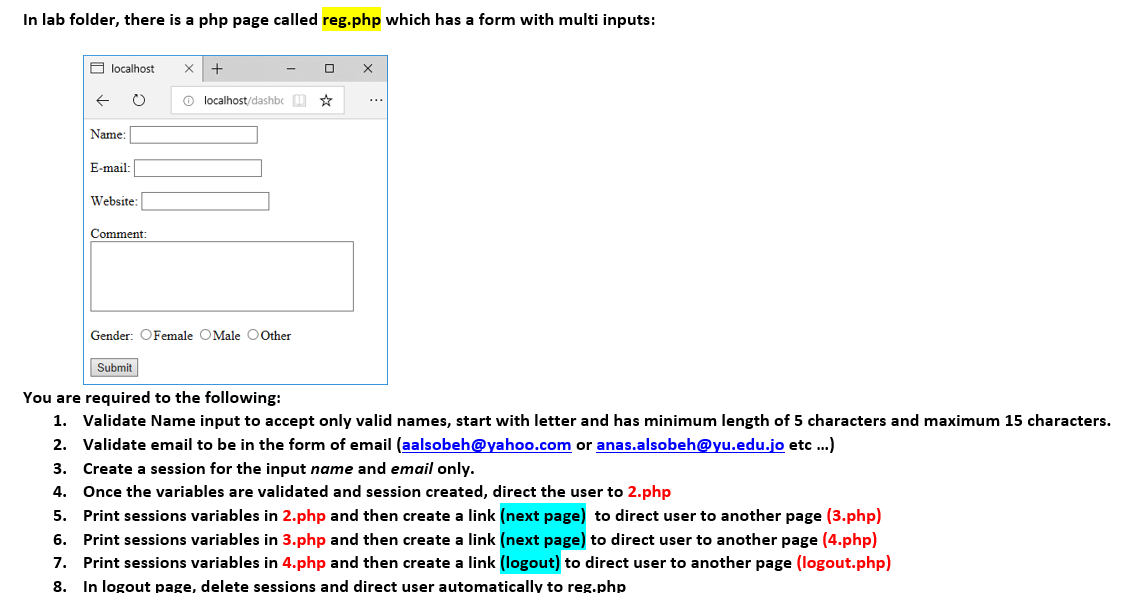
Task: Select the Male gender radio button
Action: pyautogui.click(x=204, y=334)
